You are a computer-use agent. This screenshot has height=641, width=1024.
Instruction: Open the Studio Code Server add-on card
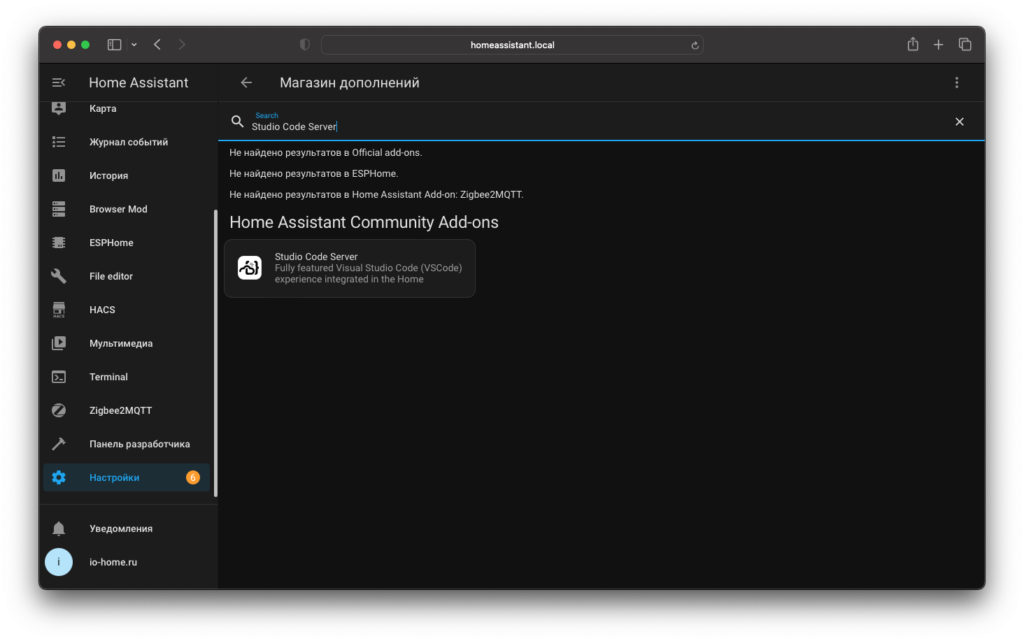tap(349, 268)
